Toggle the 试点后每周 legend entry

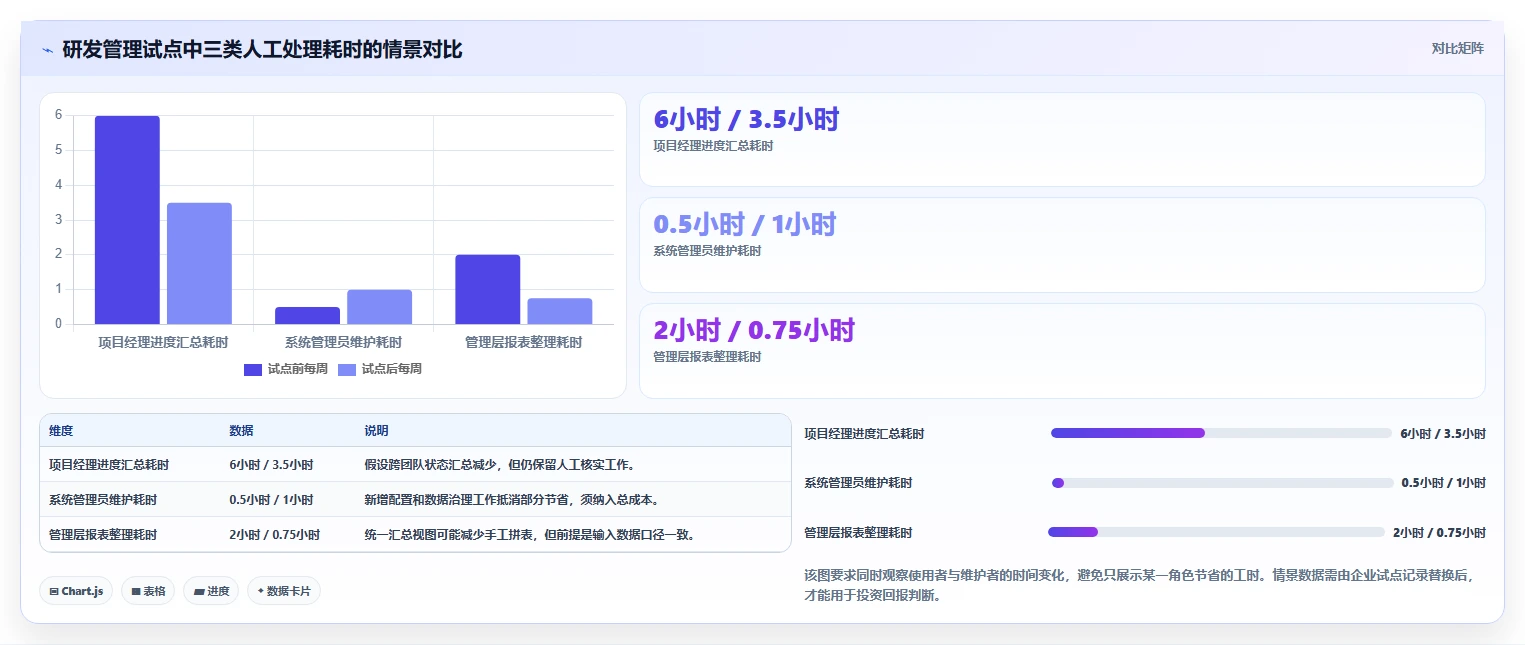tap(380, 369)
